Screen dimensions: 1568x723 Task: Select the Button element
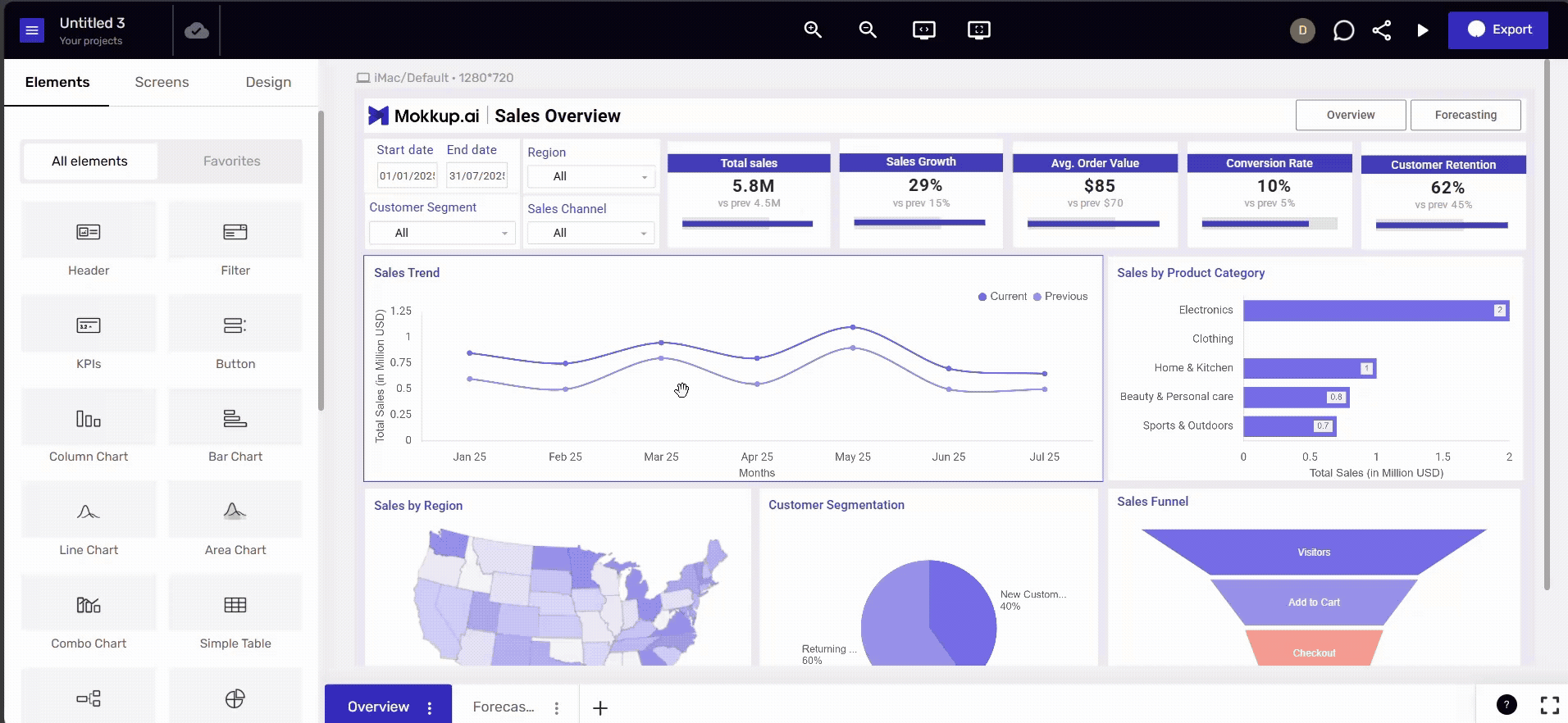(235, 334)
